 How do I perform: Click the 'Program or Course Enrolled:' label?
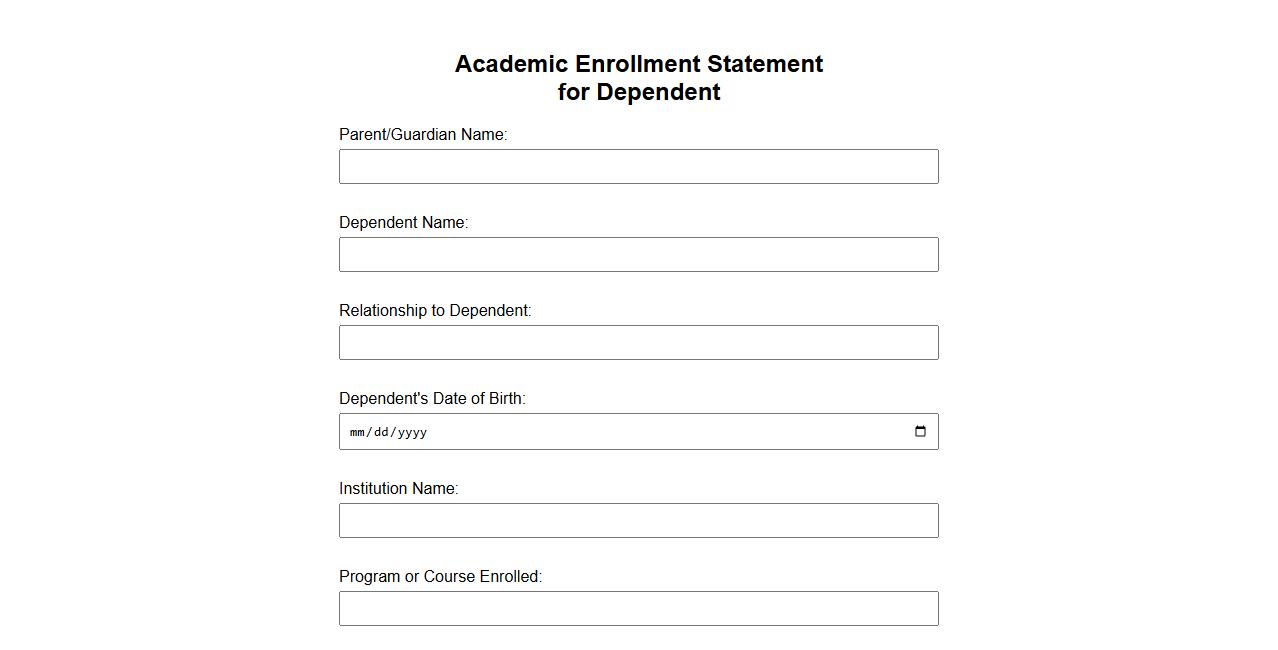[x=440, y=577]
